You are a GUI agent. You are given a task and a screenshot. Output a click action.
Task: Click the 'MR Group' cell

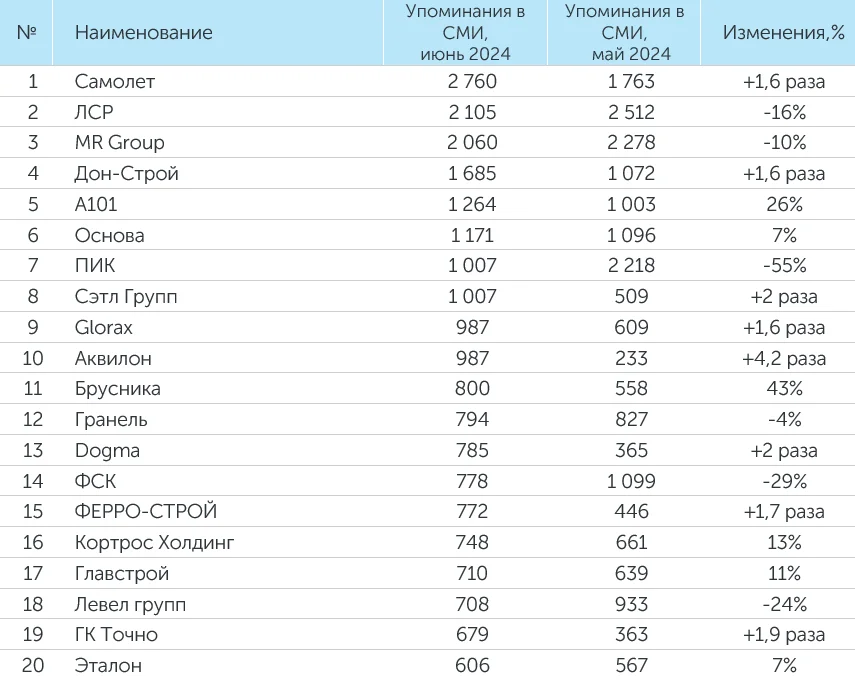click(x=119, y=143)
